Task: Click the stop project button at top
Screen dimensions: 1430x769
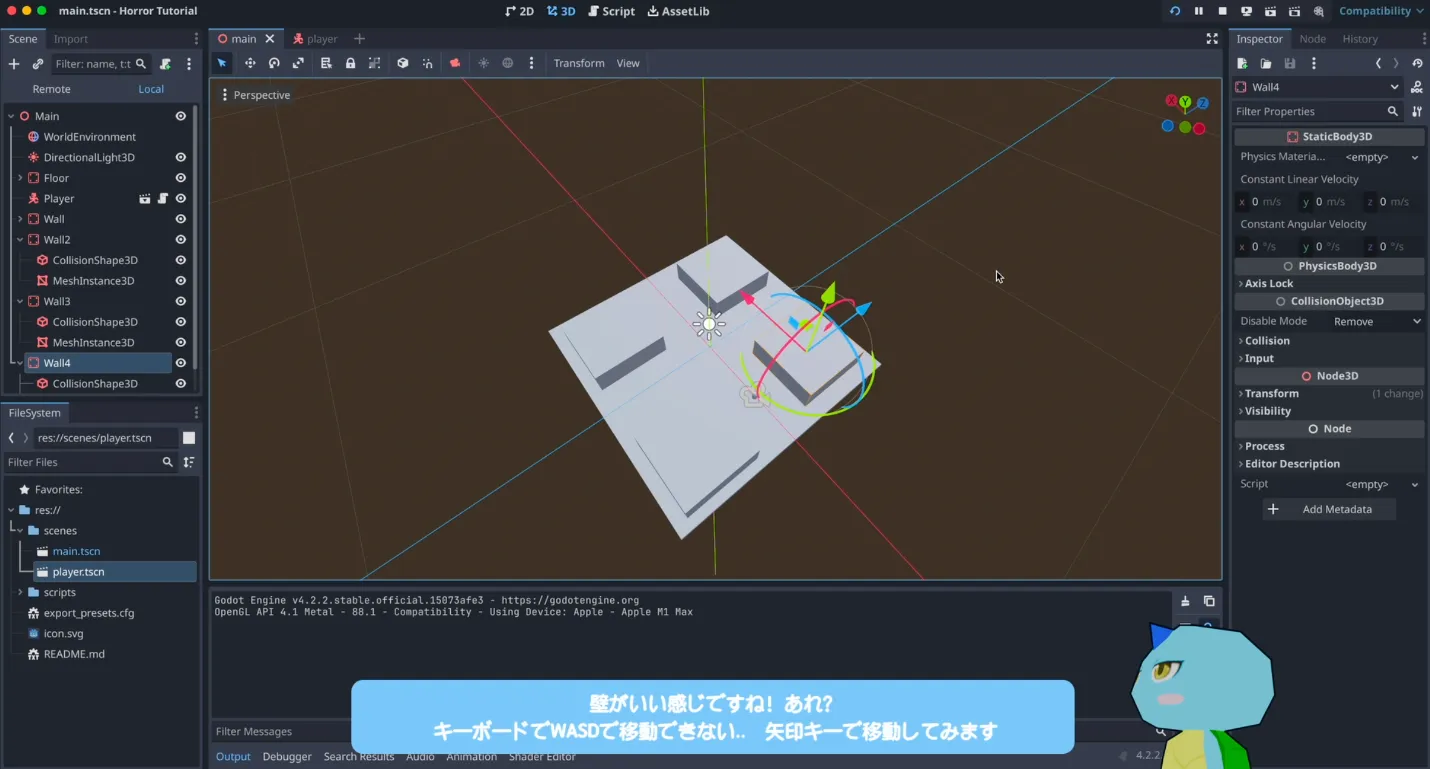Action: click(1222, 11)
